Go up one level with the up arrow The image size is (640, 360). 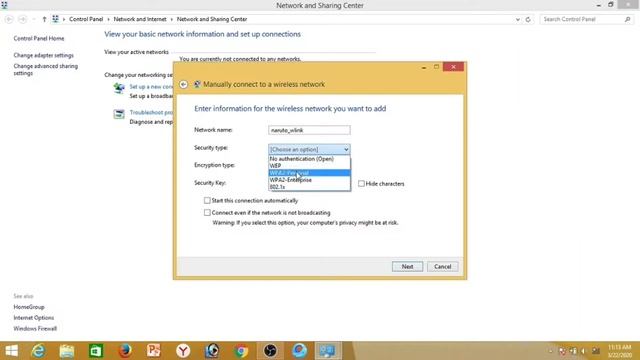[44, 19]
